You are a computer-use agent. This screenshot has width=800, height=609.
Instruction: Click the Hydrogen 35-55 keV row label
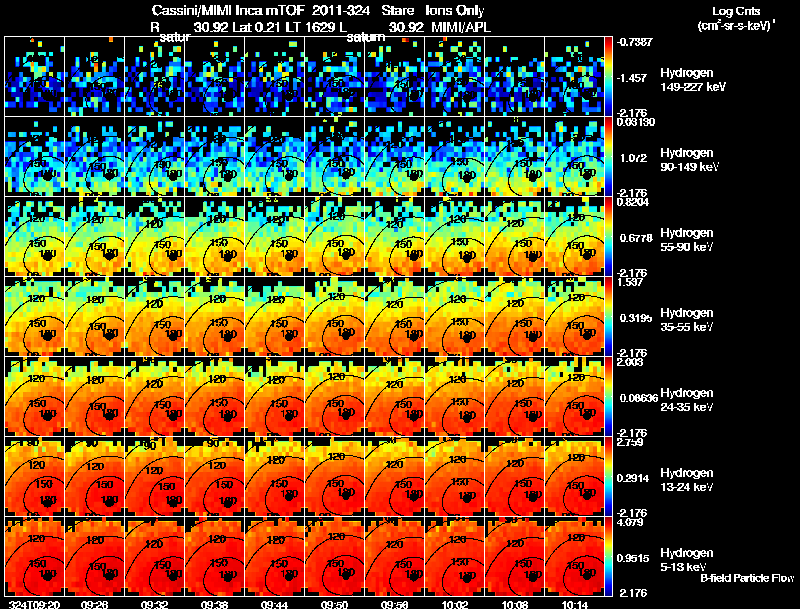click(x=687, y=320)
